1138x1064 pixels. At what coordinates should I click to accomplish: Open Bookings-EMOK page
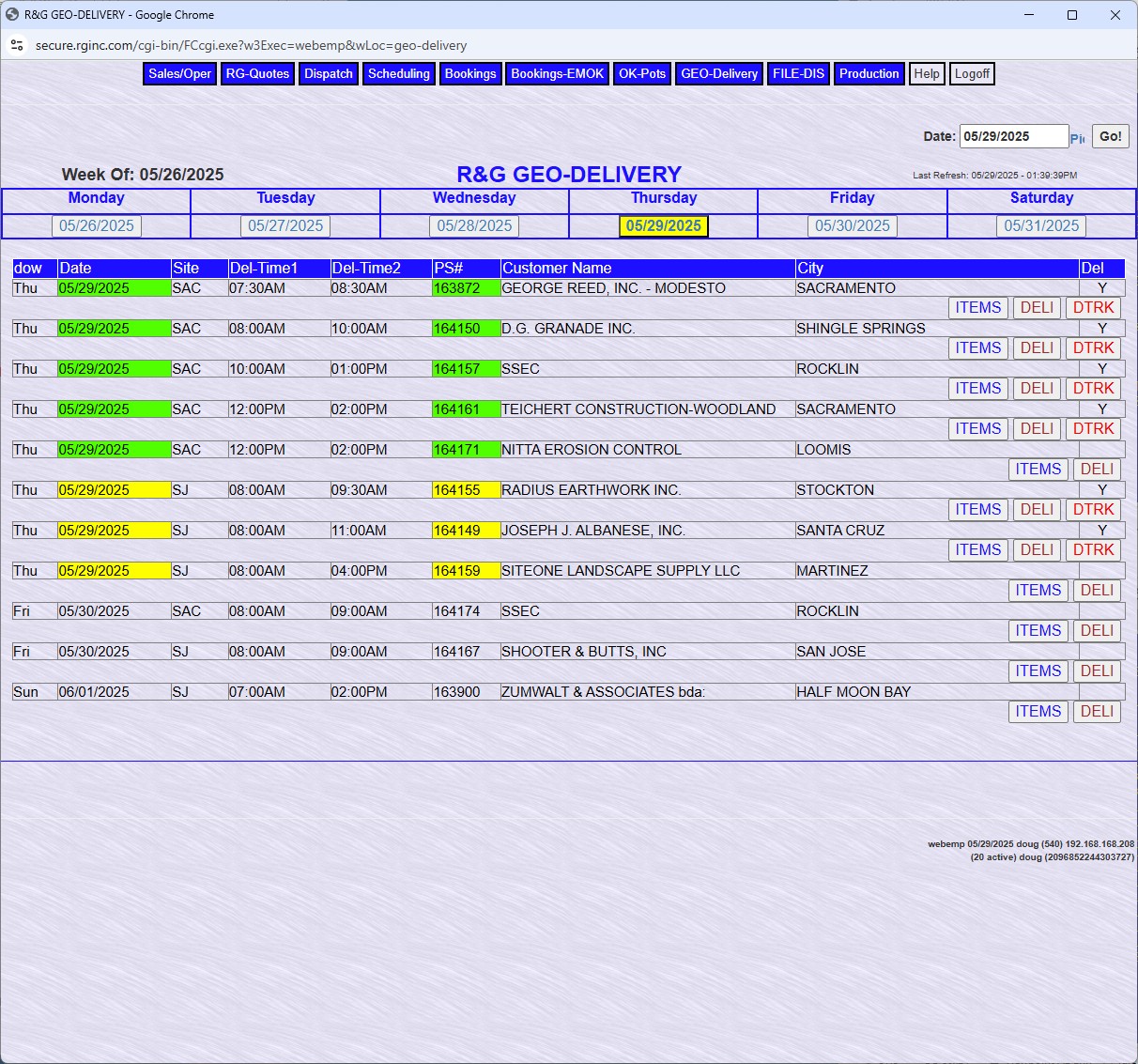(x=558, y=74)
